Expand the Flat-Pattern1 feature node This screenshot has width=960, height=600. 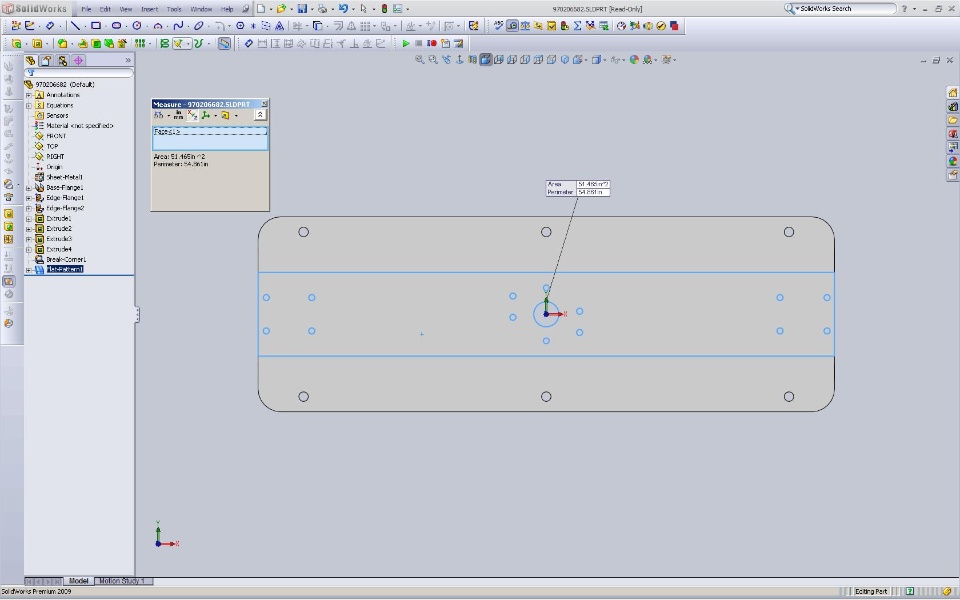pos(29,269)
